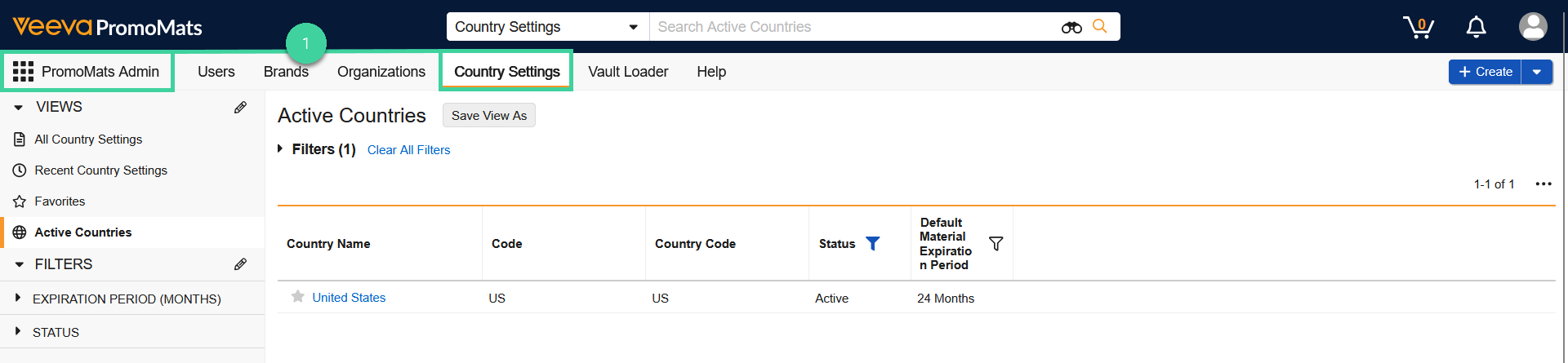Click Save View As button
Screen dimensions: 1568x363
[x=489, y=116]
